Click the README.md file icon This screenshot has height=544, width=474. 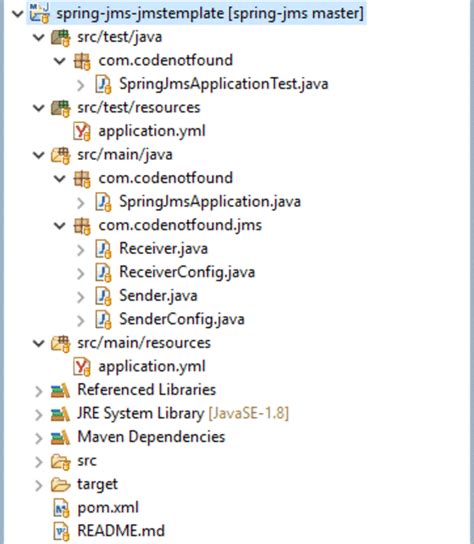(61, 532)
